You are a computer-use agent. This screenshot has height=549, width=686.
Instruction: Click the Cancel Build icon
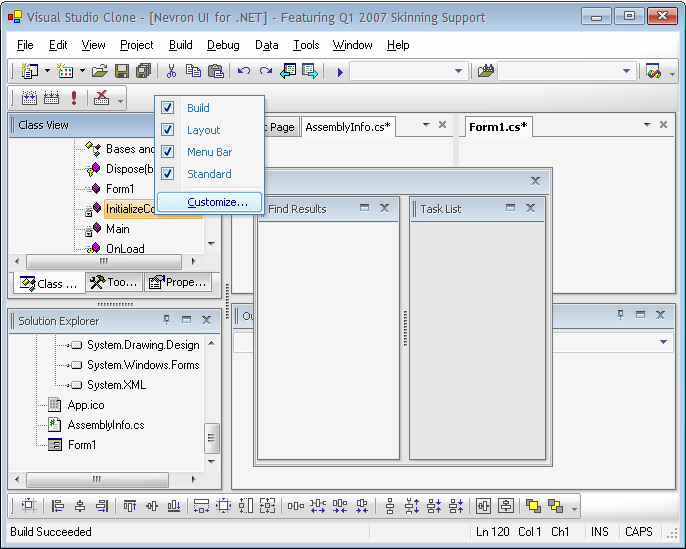click(x=101, y=98)
